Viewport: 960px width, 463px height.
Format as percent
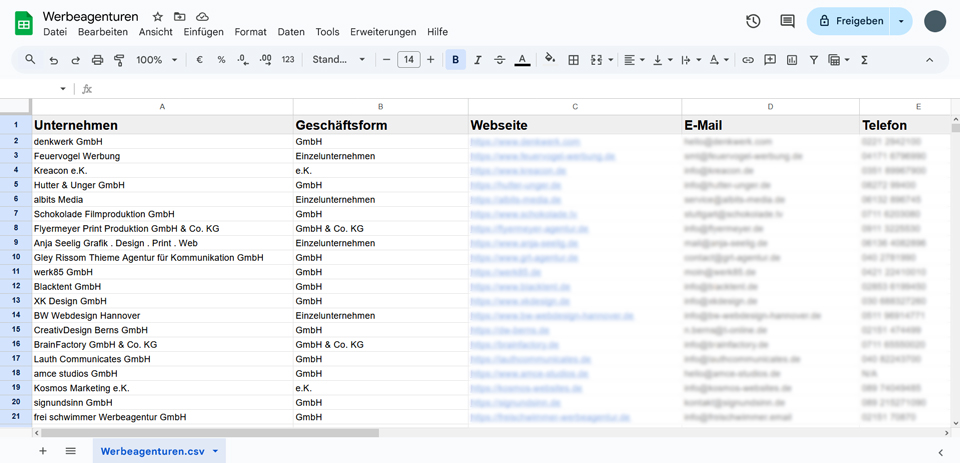click(x=221, y=60)
